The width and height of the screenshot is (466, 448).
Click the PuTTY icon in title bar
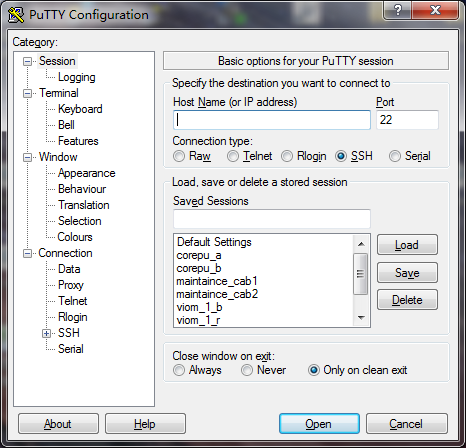click(x=16, y=15)
